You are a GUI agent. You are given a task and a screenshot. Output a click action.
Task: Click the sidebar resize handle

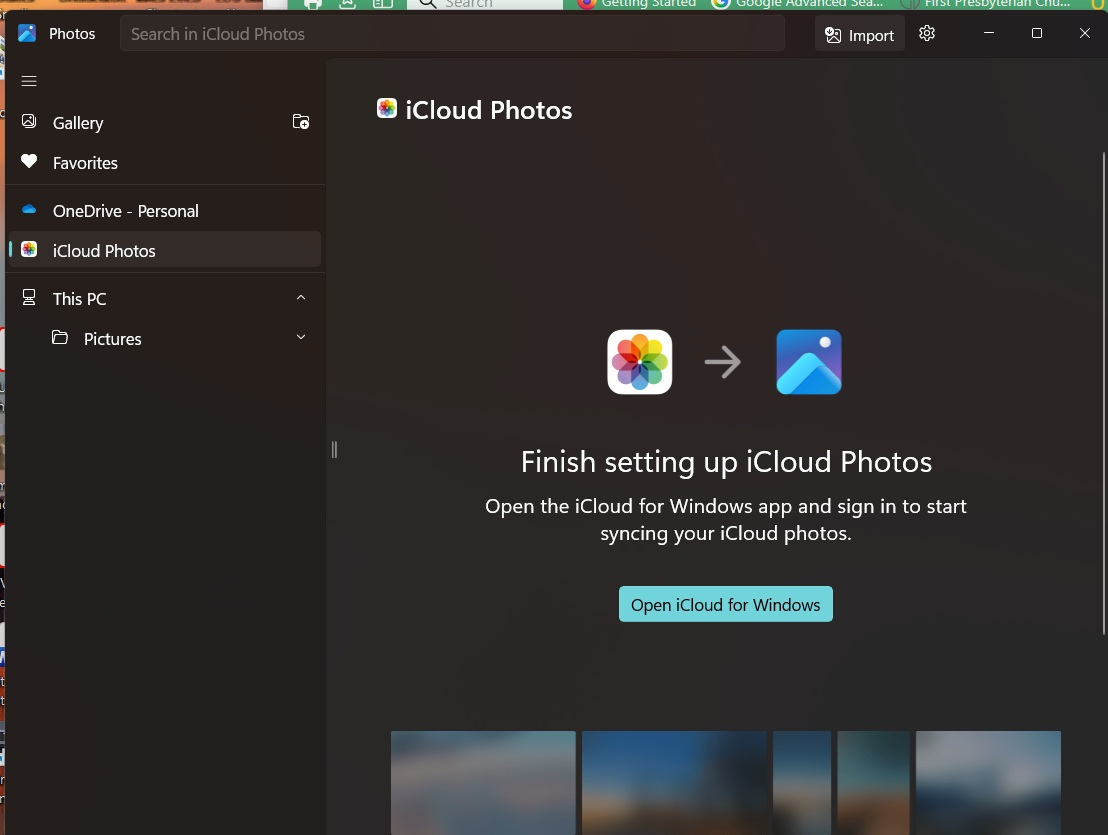pyautogui.click(x=334, y=450)
